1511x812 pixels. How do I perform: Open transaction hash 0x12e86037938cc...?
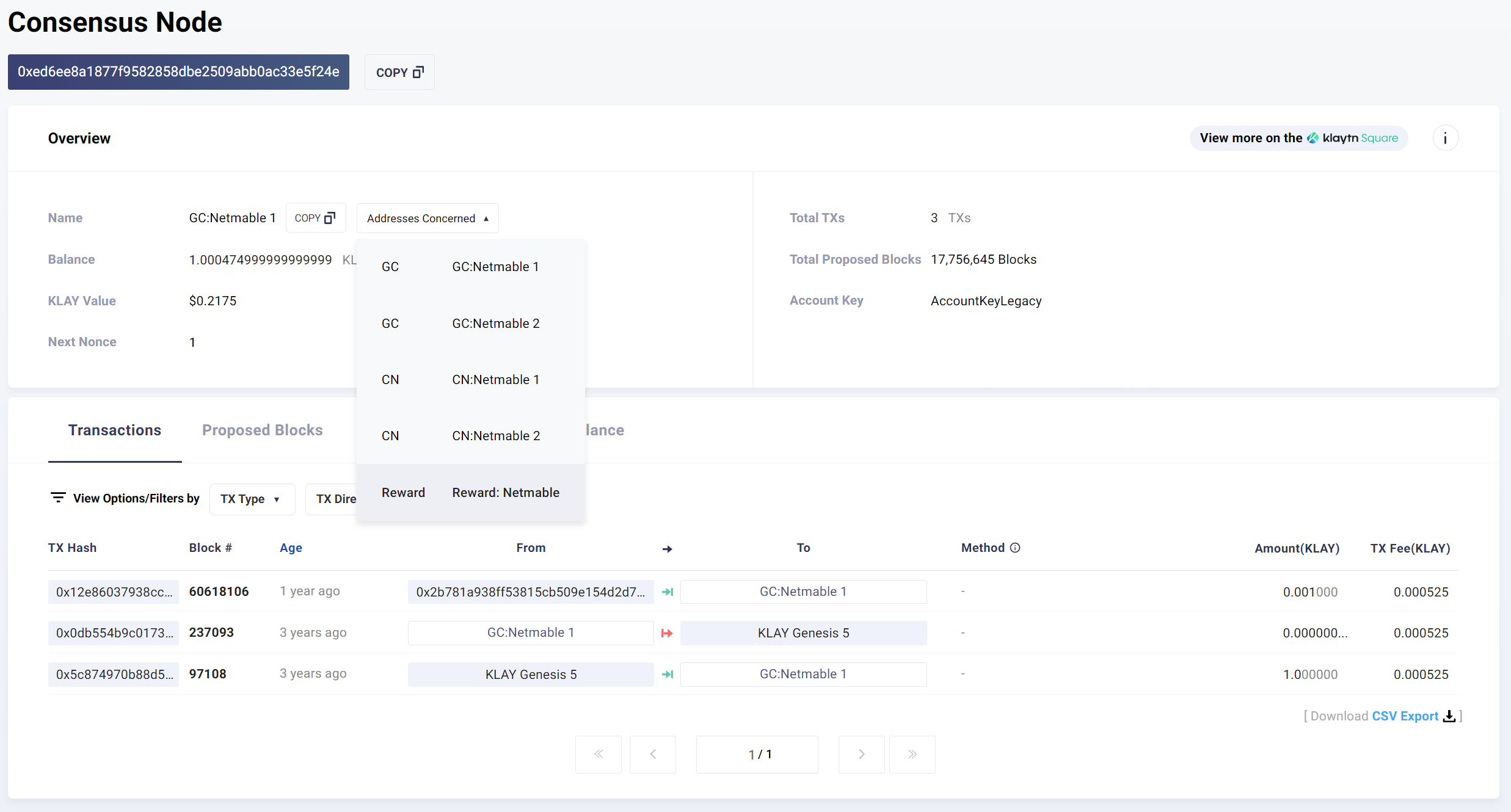[x=114, y=592]
